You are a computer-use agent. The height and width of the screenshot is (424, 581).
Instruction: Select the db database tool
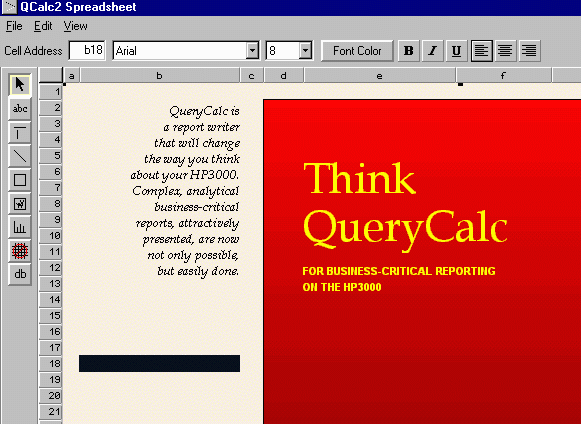click(x=20, y=274)
